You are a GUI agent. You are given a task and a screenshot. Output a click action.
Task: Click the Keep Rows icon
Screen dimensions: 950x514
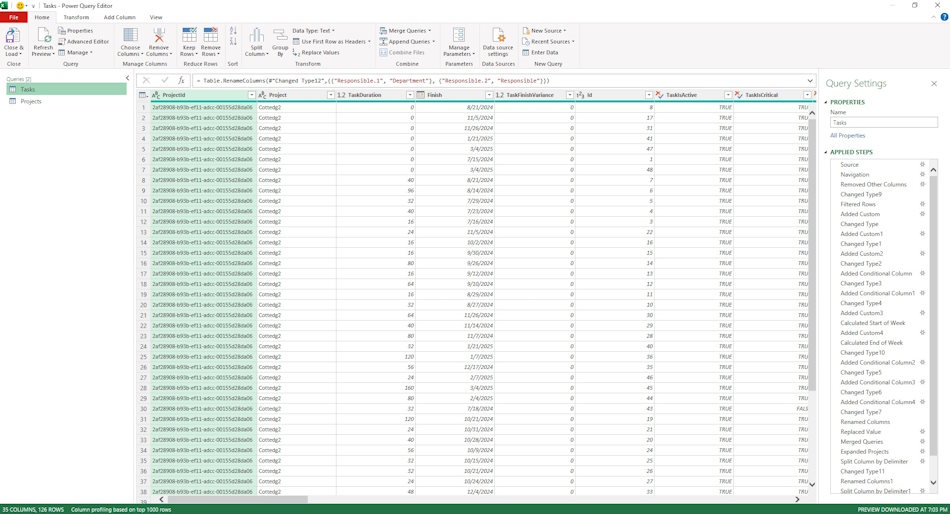[189, 35]
